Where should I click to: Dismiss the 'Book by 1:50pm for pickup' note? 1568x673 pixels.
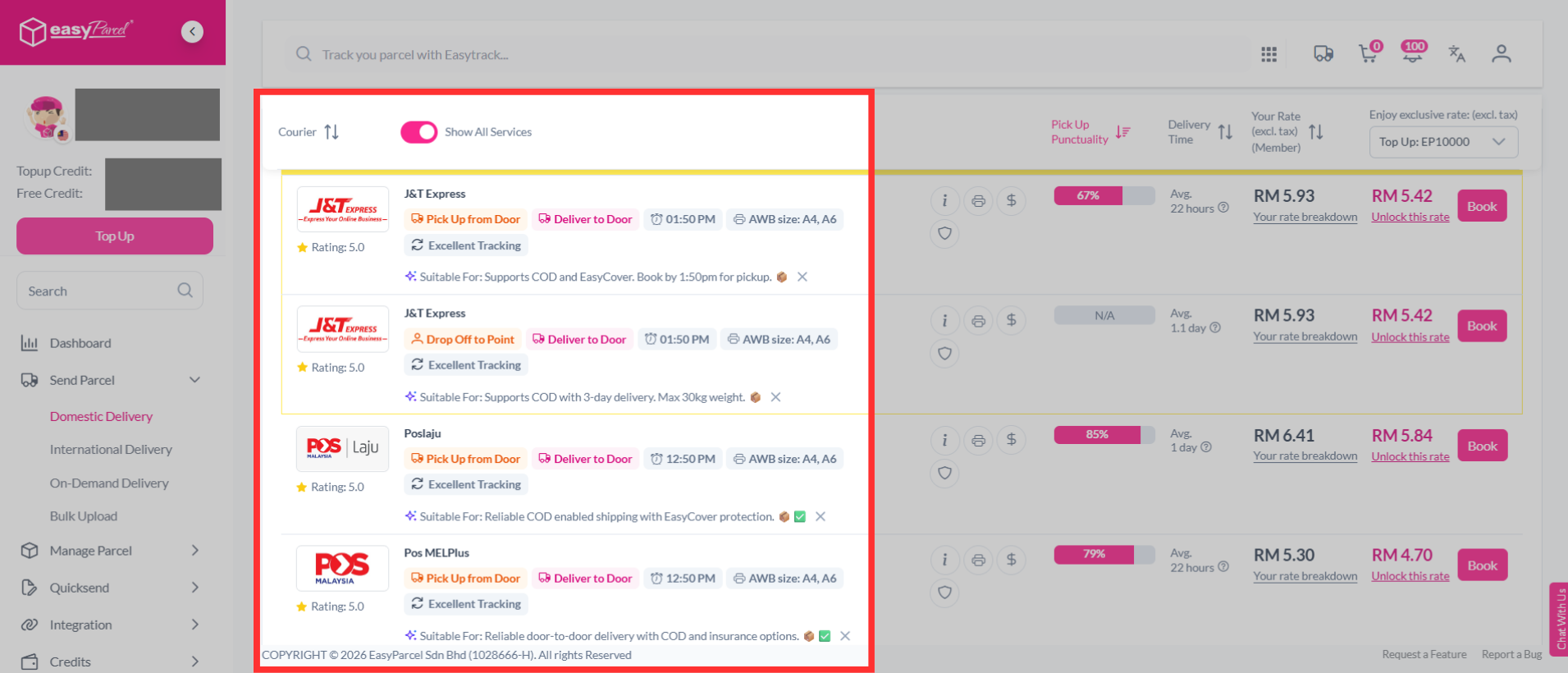pyautogui.click(x=802, y=277)
